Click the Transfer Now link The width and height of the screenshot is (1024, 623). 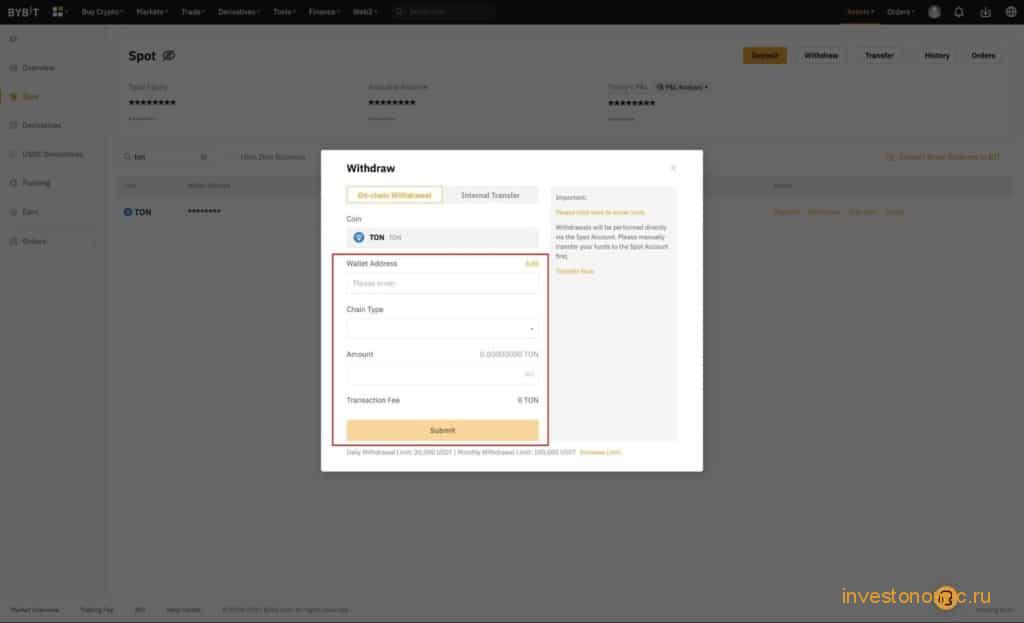click(x=575, y=271)
